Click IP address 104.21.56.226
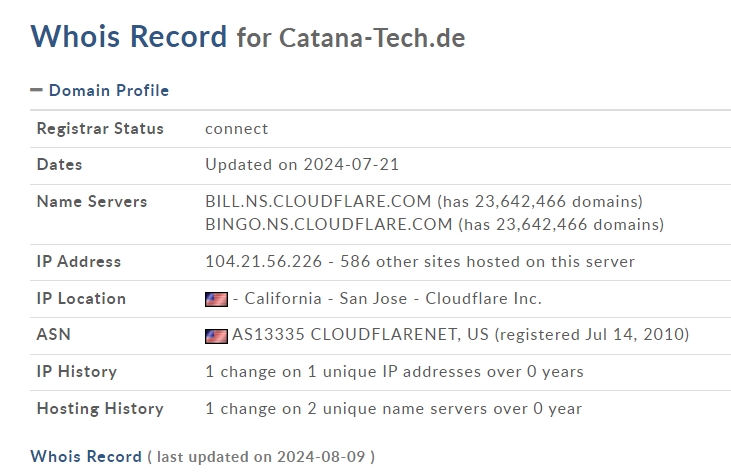 coord(263,261)
